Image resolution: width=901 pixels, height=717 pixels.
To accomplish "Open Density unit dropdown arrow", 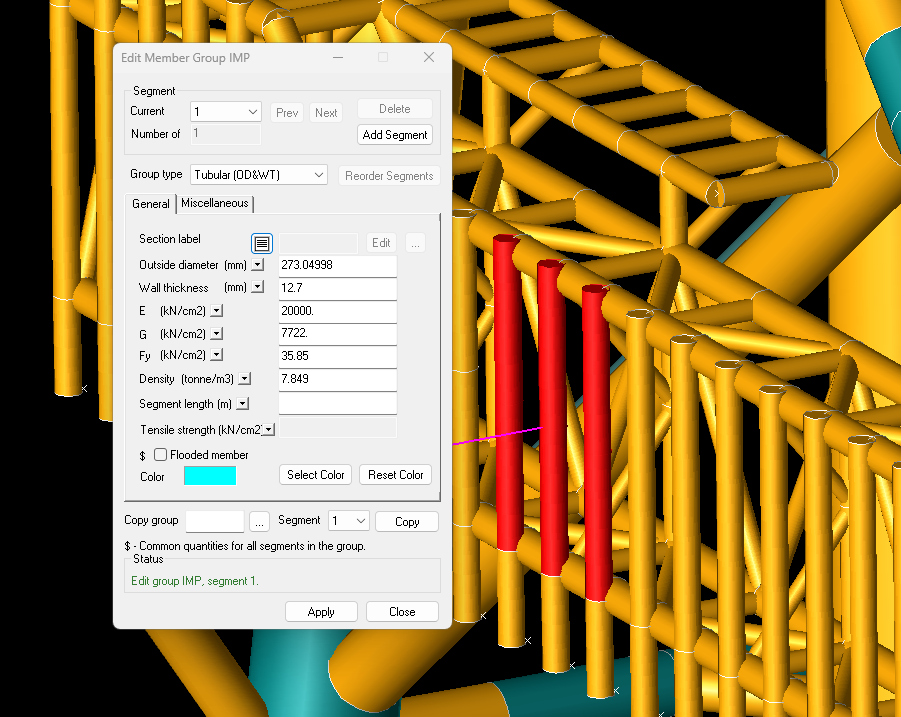I will pos(245,379).
